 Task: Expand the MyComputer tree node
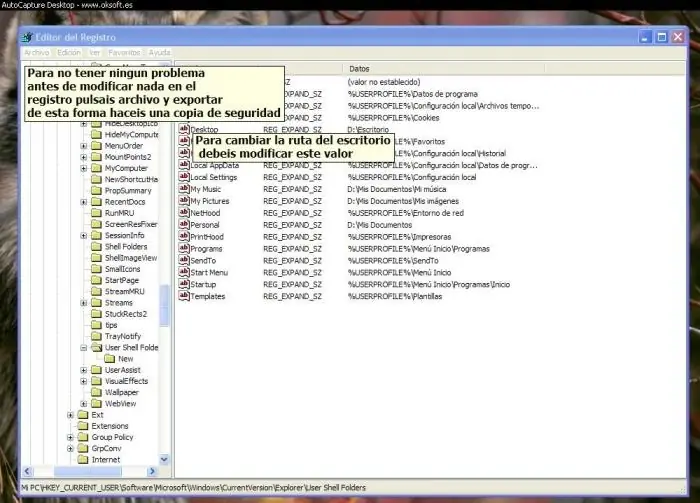(x=83, y=168)
